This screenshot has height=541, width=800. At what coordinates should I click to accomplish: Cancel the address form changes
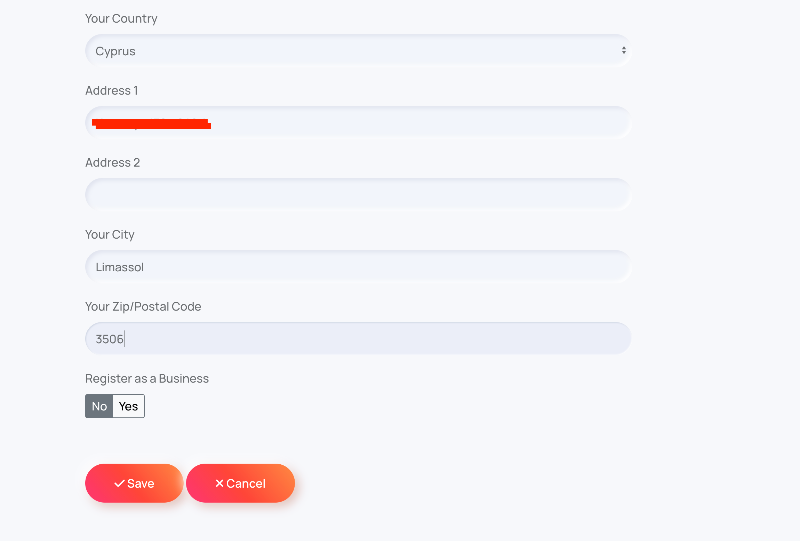(240, 483)
